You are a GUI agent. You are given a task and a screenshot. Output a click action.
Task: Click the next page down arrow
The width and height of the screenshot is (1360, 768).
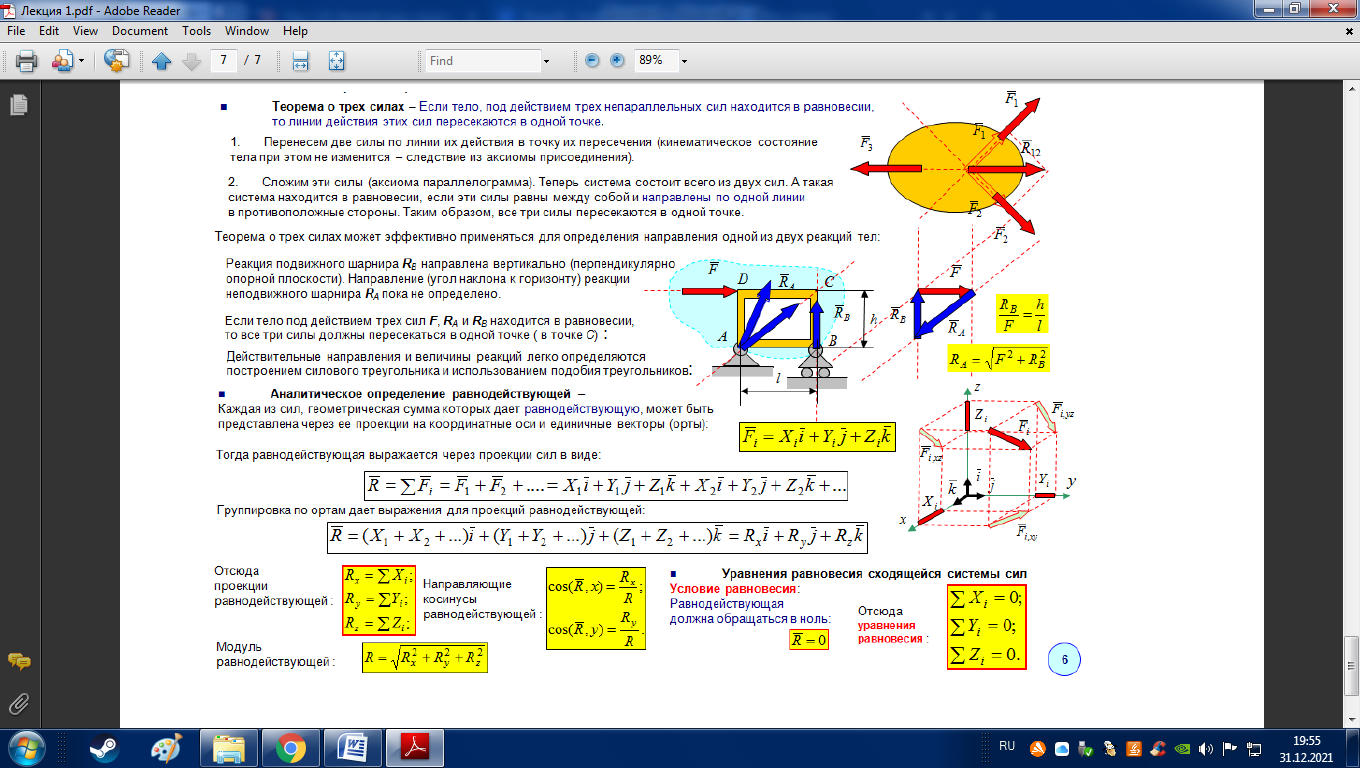tap(190, 61)
